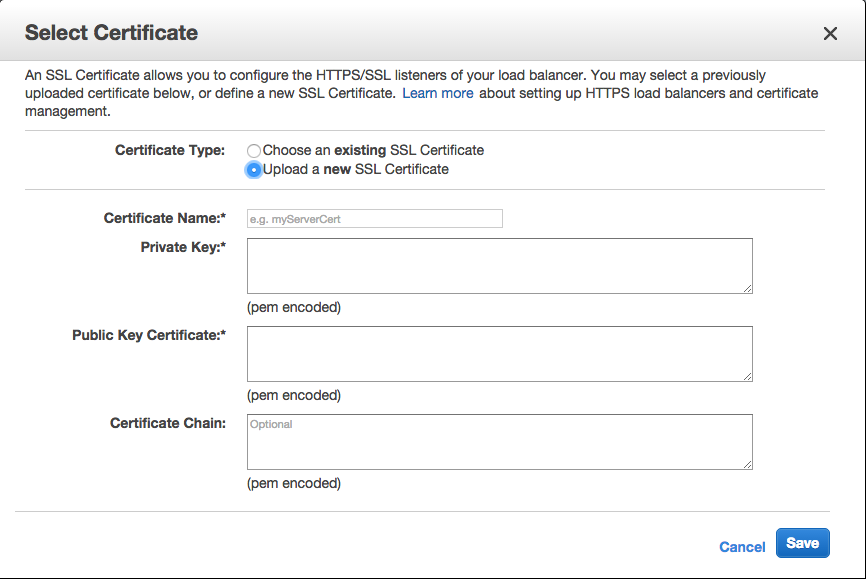This screenshot has width=866, height=579.
Task: Click the Certificate Name label
Action: 165,218
